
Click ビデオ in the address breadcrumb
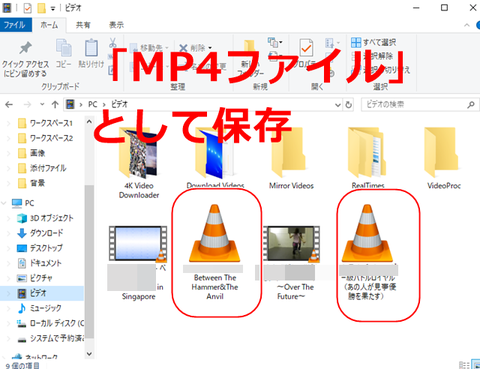click(x=119, y=104)
